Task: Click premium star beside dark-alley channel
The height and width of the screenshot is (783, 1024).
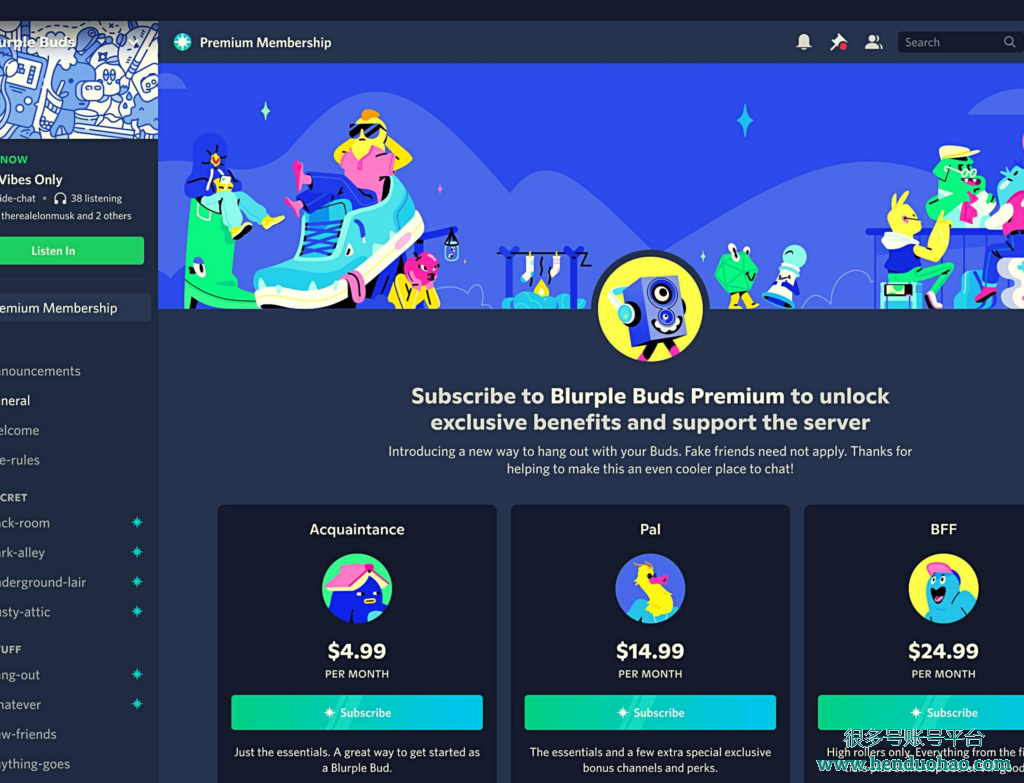Action: pyautogui.click(x=137, y=552)
